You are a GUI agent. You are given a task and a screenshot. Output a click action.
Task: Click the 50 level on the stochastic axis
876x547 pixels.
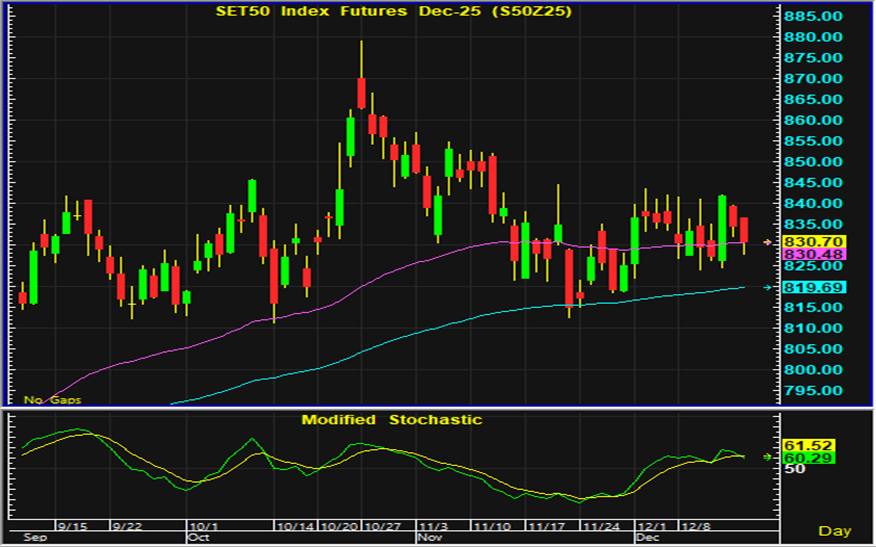(x=793, y=470)
